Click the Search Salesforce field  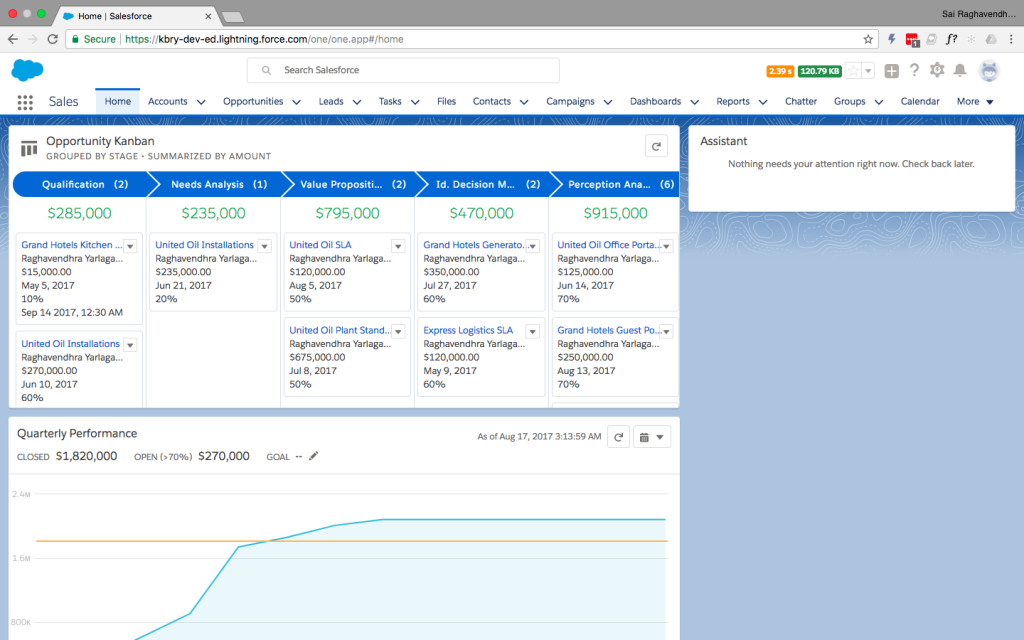403,70
